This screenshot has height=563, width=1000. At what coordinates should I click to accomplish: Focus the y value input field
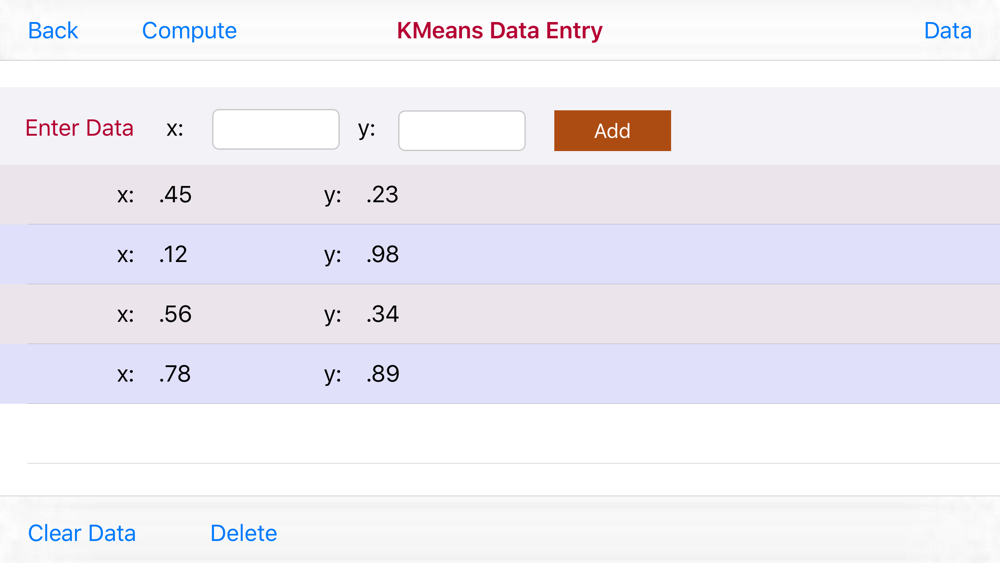tap(462, 131)
